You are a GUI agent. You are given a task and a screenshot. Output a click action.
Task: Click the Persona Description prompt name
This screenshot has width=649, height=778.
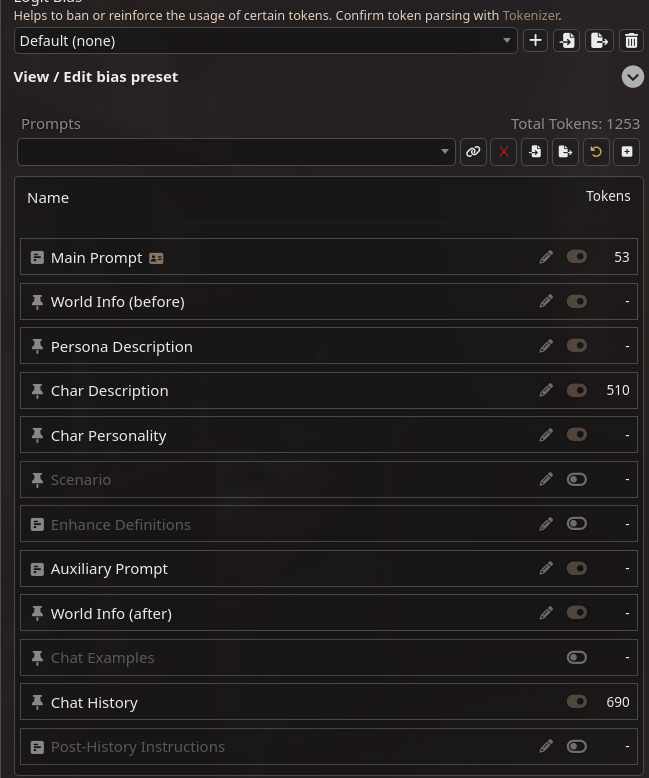point(121,347)
